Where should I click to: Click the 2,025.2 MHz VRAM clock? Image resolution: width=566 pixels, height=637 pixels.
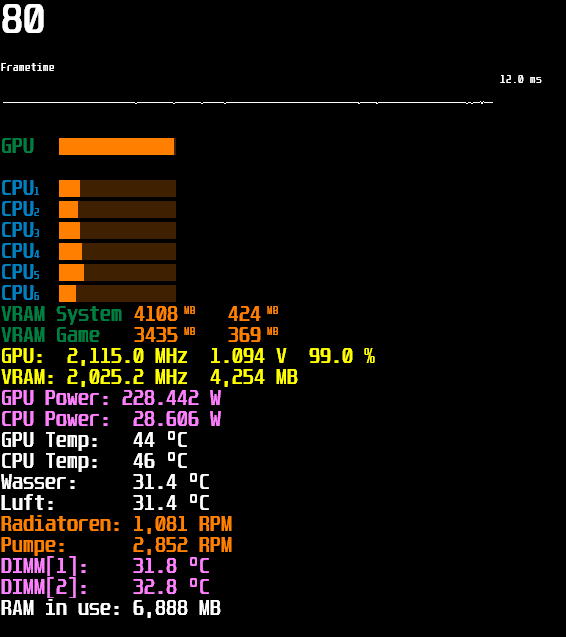click(x=127, y=377)
